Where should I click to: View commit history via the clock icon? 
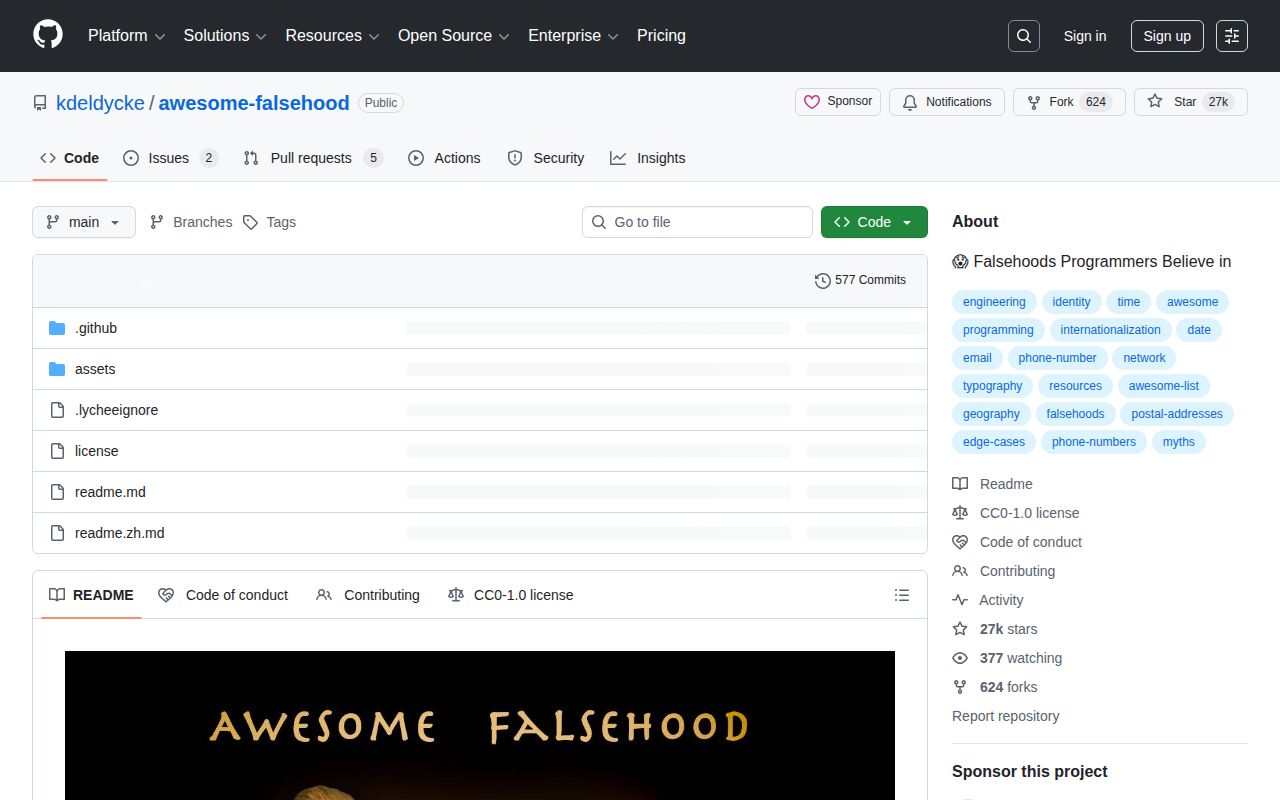(x=823, y=280)
